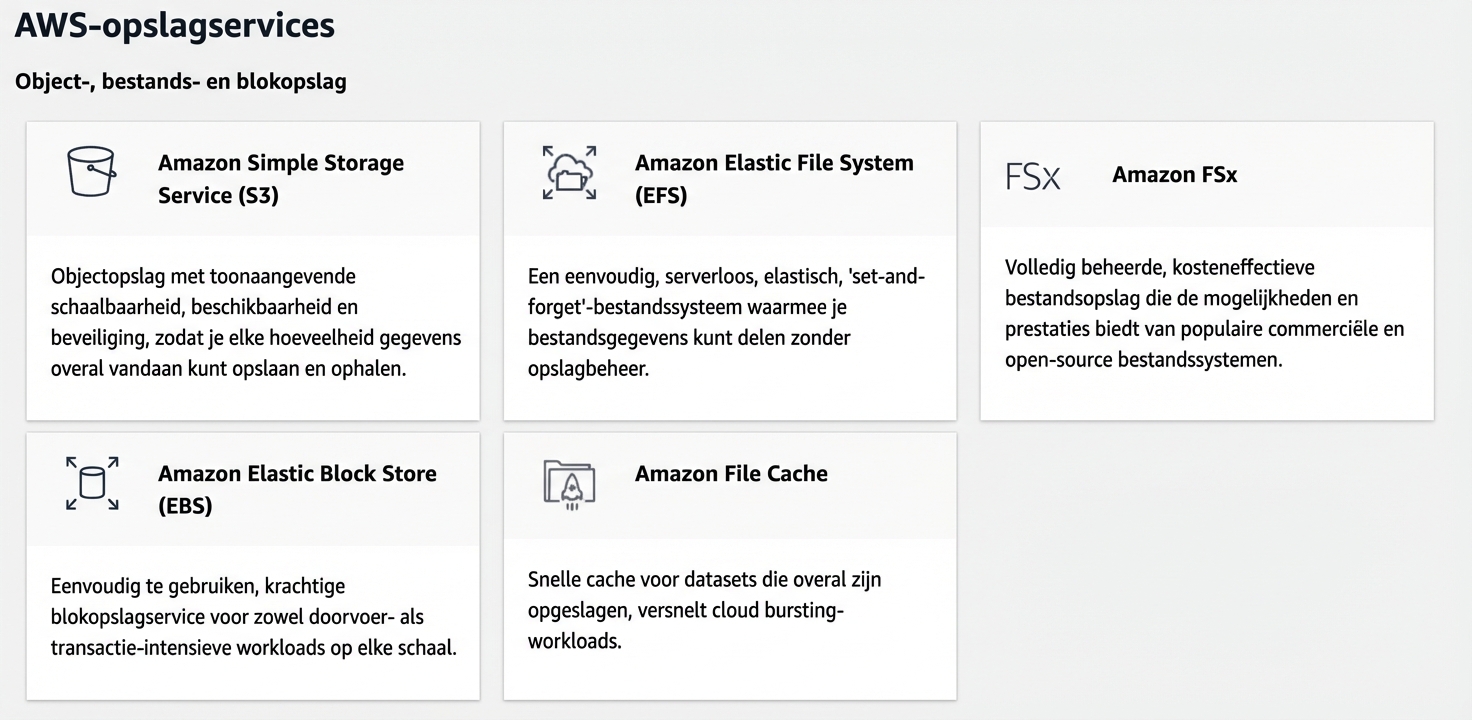The width and height of the screenshot is (1472, 720).
Task: Select the Elastic File System cloud icon
Action: 569,173
